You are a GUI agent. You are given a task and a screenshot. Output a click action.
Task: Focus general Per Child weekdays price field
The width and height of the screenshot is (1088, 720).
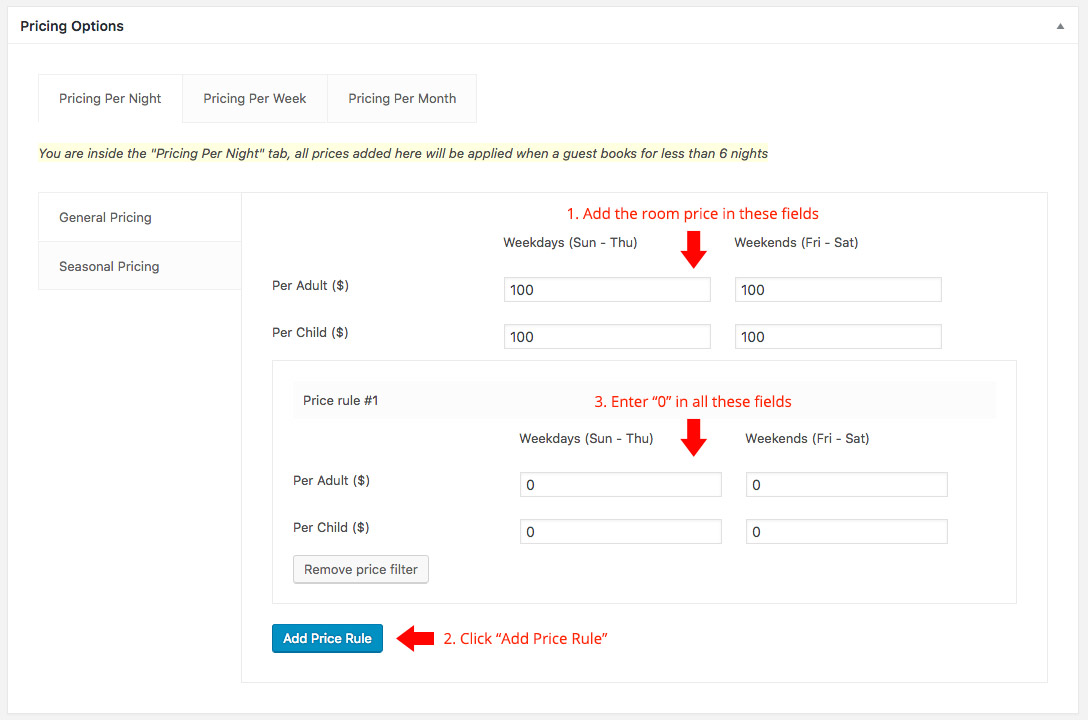607,337
